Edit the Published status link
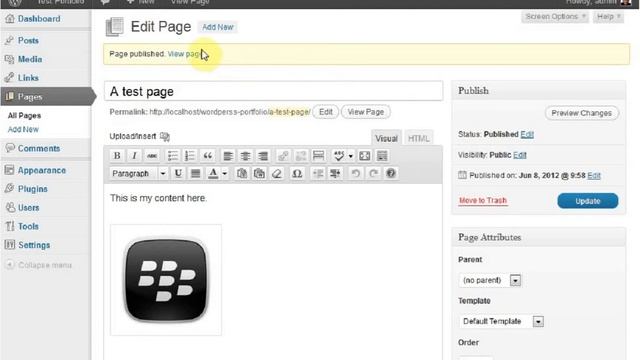640x360 pixels. point(527,134)
